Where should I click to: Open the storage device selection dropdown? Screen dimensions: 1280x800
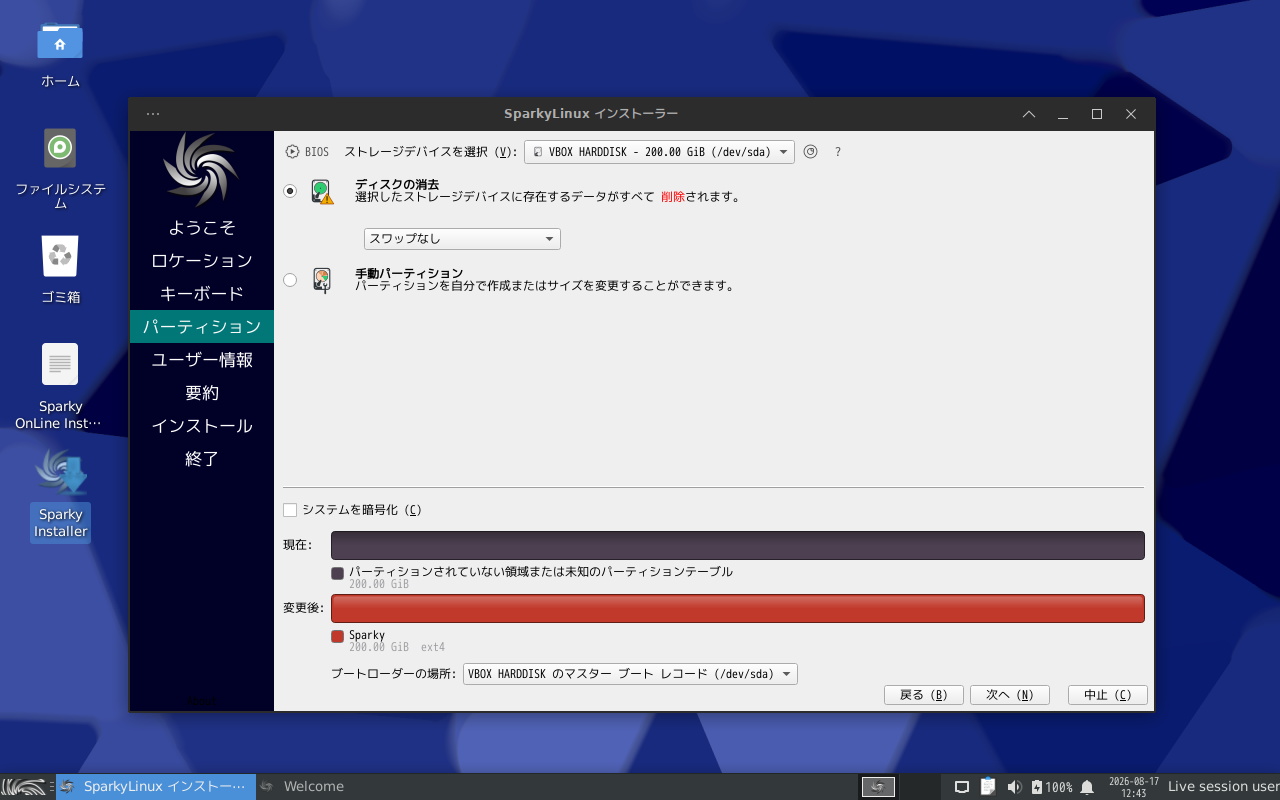pos(659,152)
